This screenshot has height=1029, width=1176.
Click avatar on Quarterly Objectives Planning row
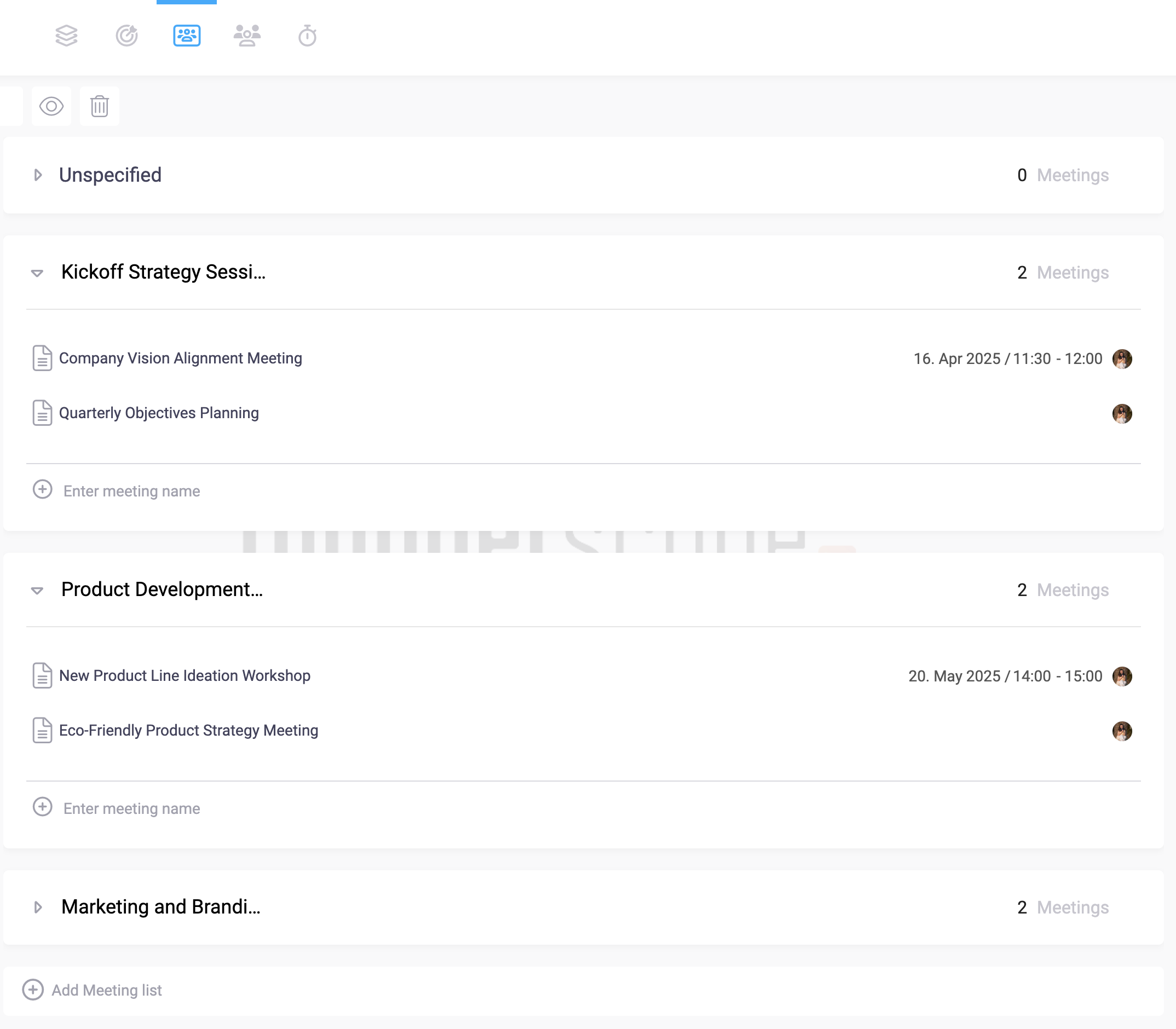click(x=1121, y=413)
